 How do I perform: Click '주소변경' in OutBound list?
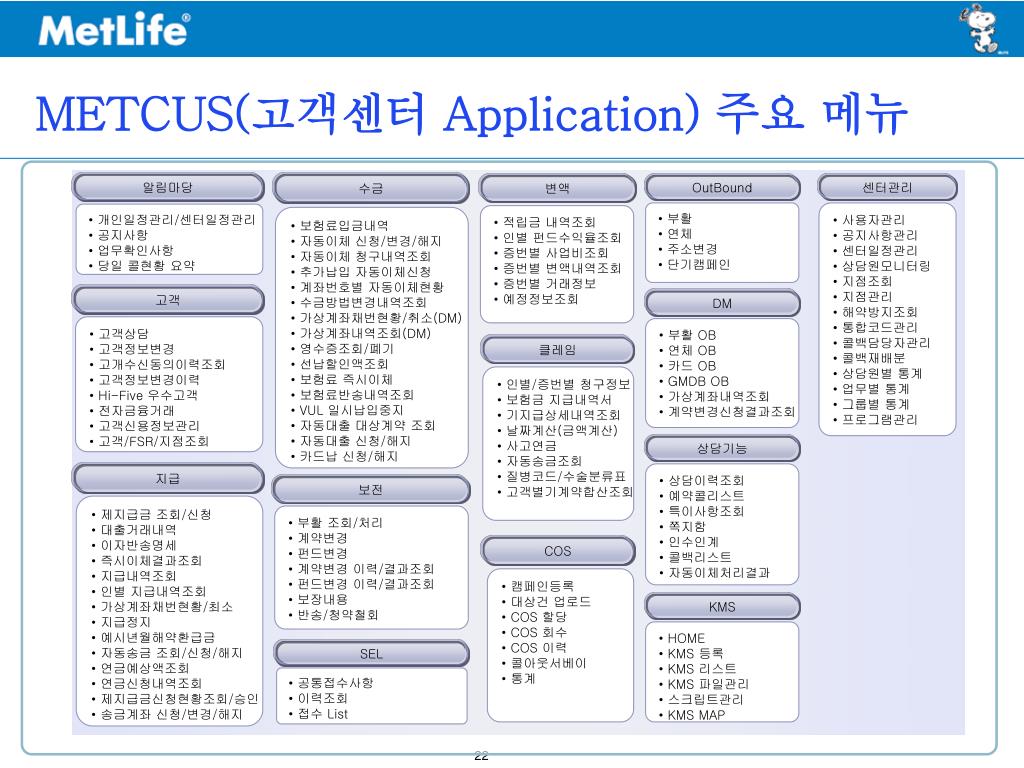[692, 249]
